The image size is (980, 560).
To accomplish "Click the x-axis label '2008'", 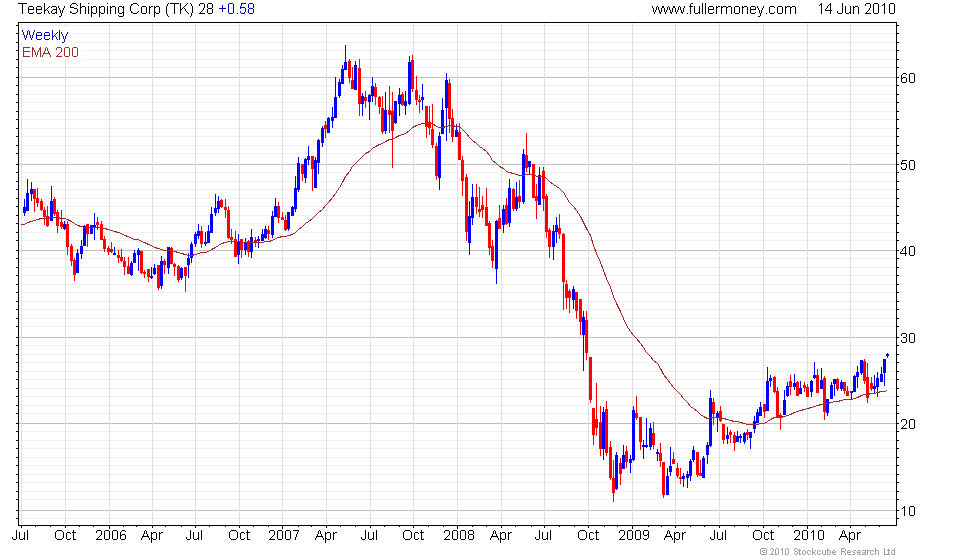I will click(x=459, y=536).
